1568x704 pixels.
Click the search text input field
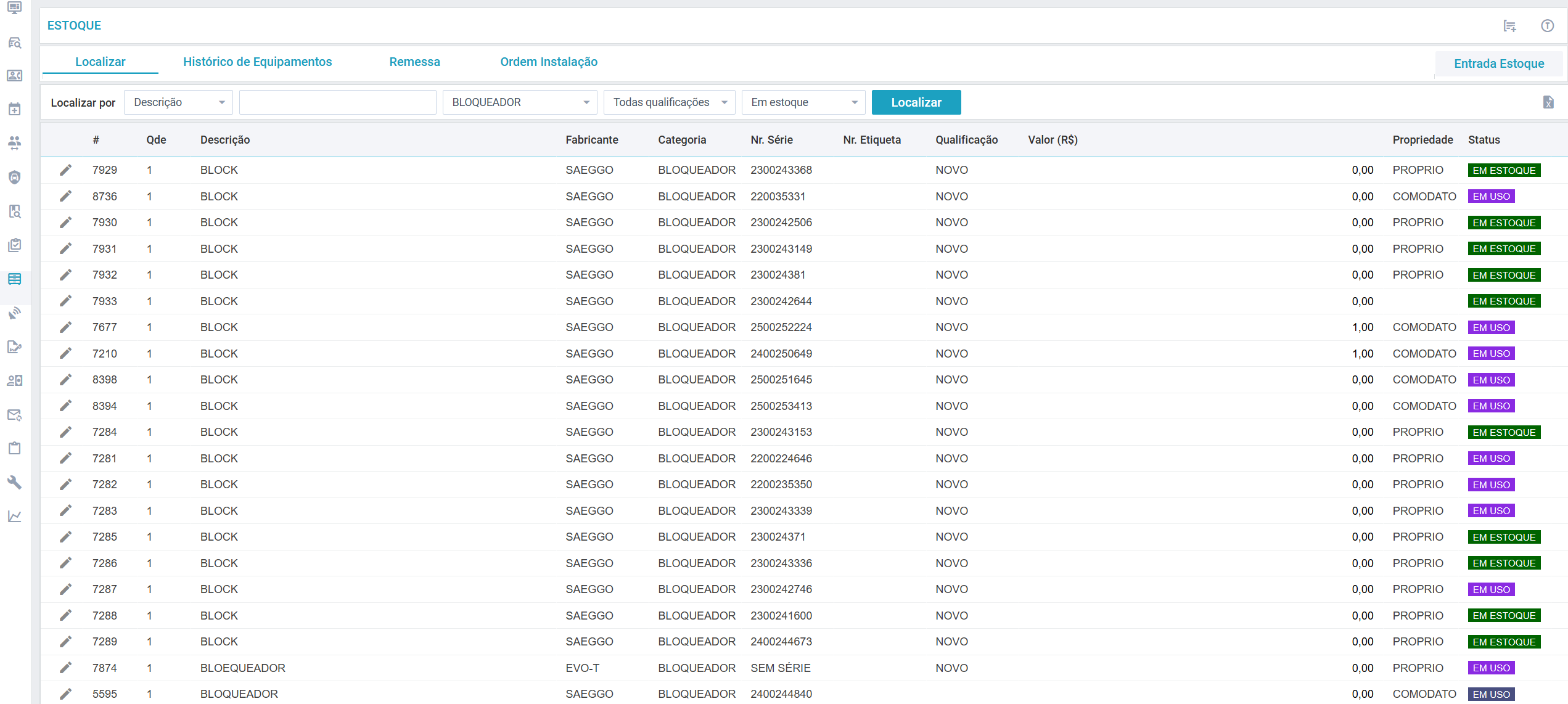tap(337, 102)
